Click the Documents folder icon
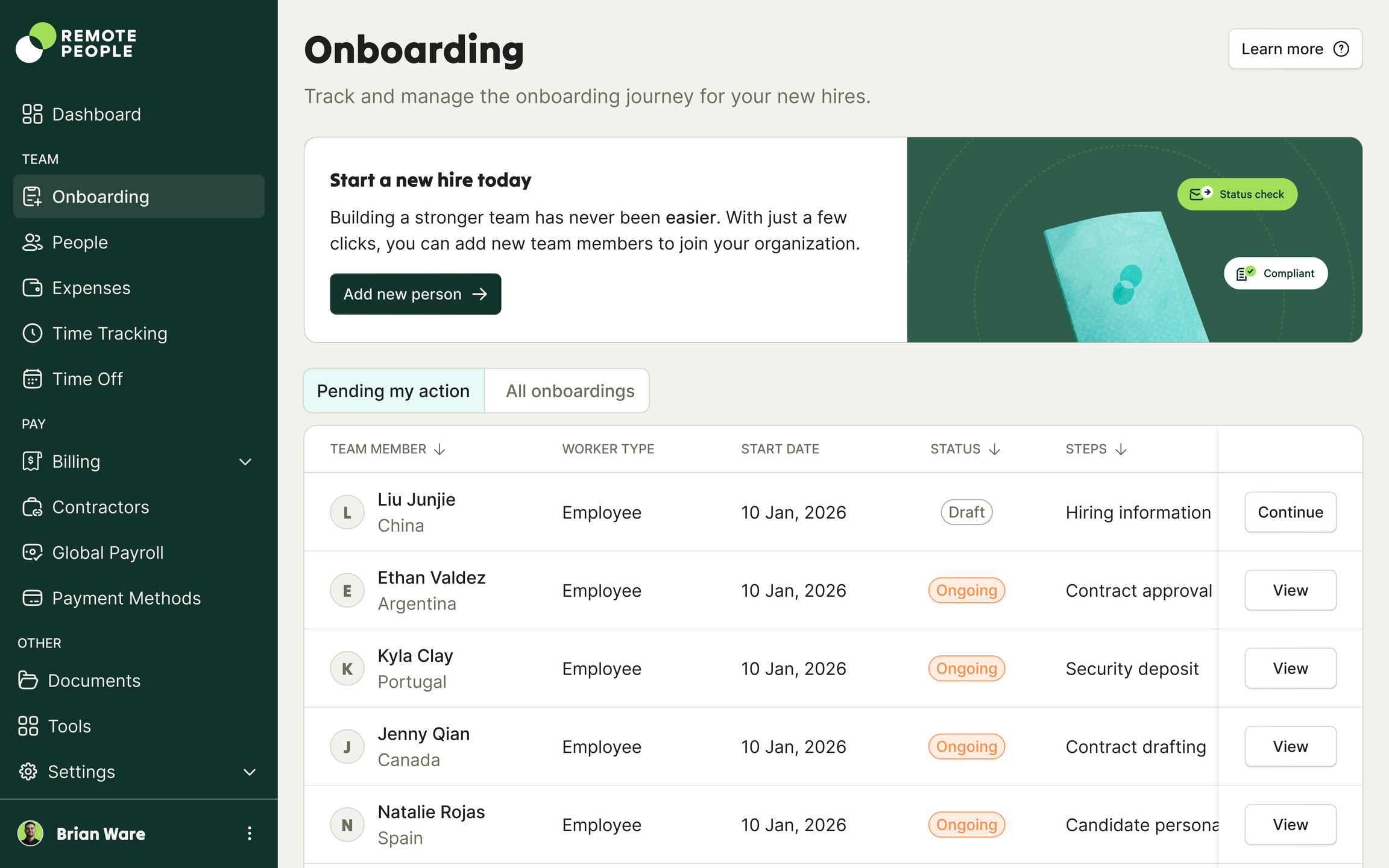Image resolution: width=1389 pixels, height=868 pixels. pyautogui.click(x=28, y=681)
